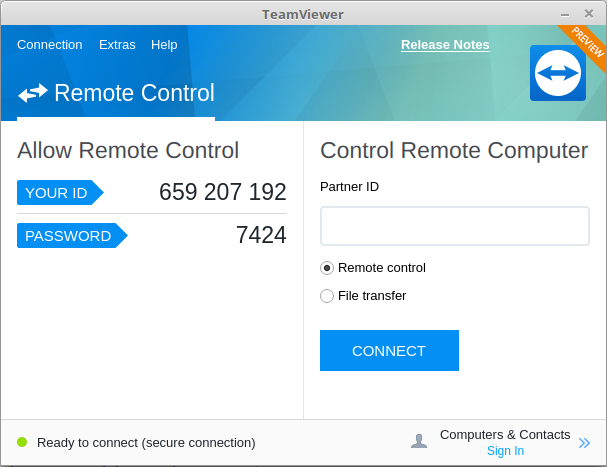Click the CONNECT button
607x467 pixels.
pos(389,350)
